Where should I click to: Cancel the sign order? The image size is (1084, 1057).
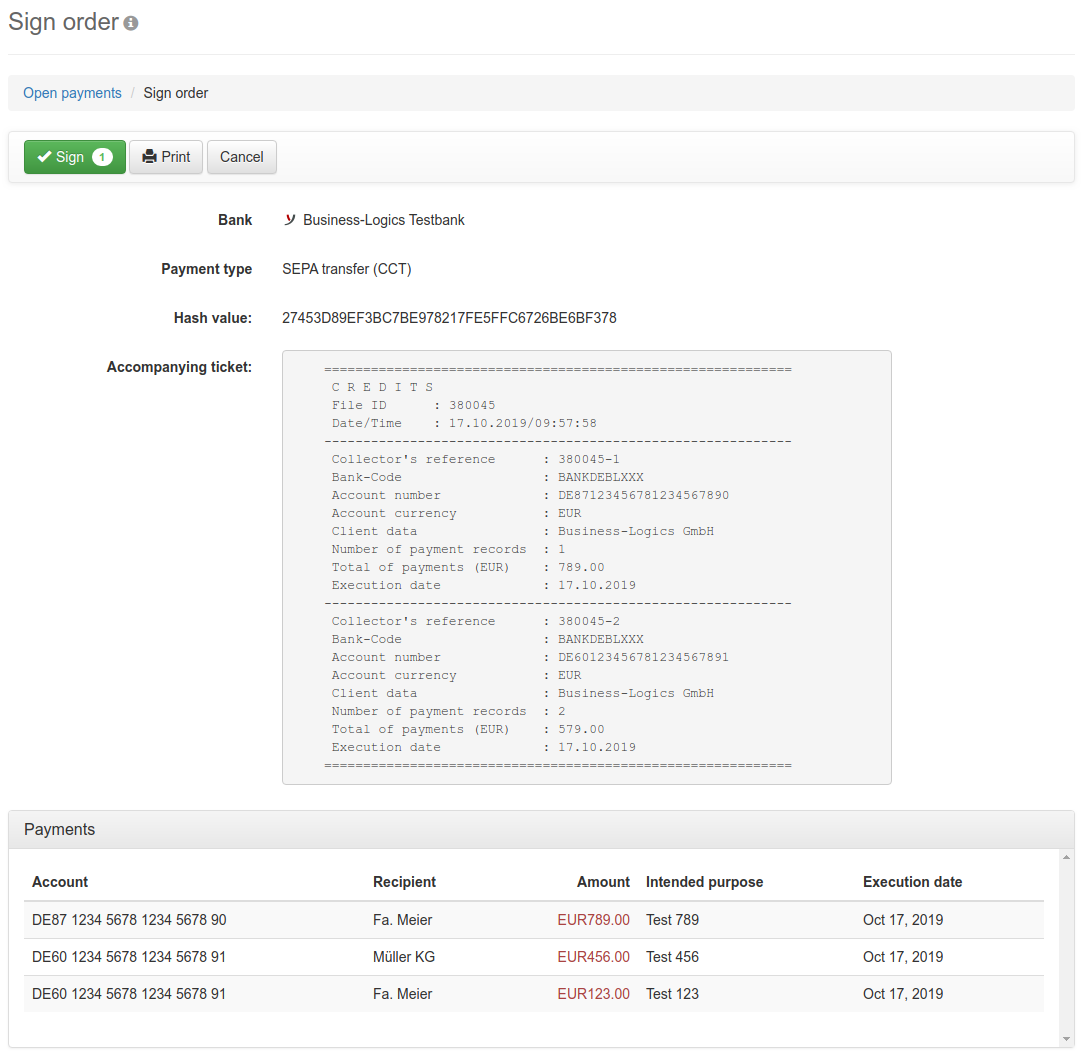click(x=241, y=157)
